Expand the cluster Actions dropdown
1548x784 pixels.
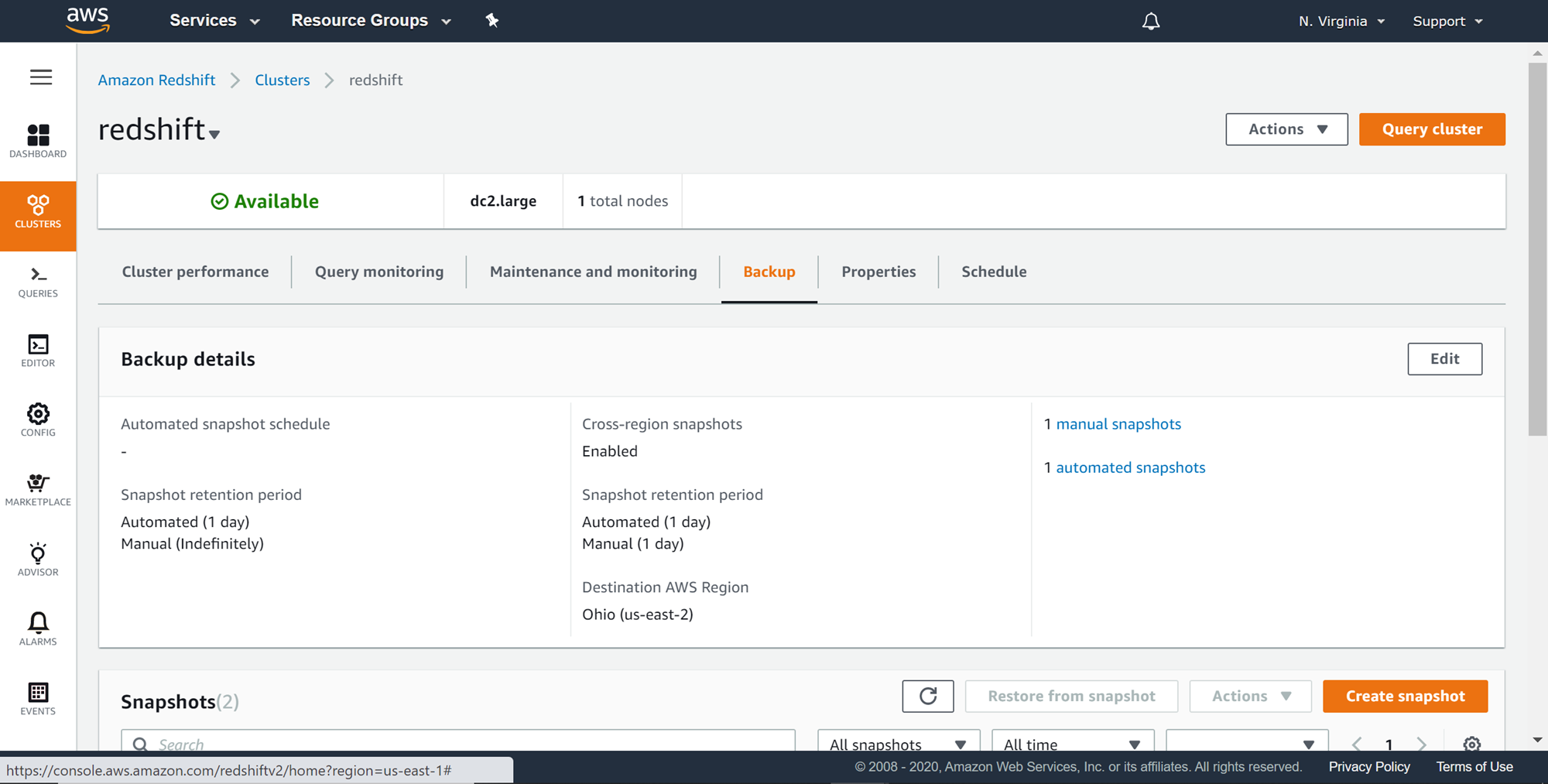[1286, 129]
